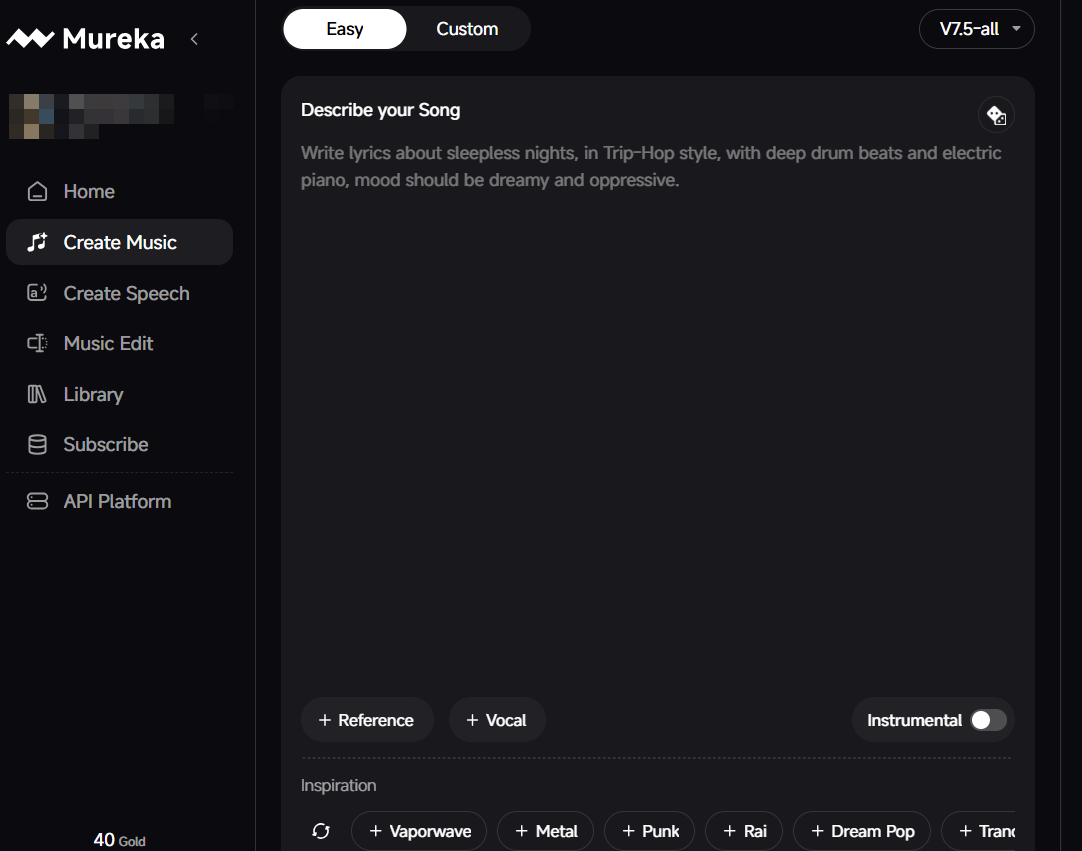Image resolution: width=1082 pixels, height=851 pixels.
Task: Add a Reference track
Action: point(367,720)
